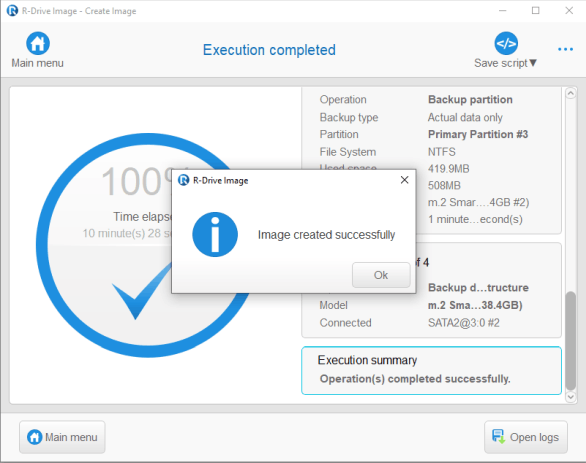Click 'Operation(s) completed successfully.' text
Image resolution: width=586 pixels, height=463 pixels.
click(415, 379)
